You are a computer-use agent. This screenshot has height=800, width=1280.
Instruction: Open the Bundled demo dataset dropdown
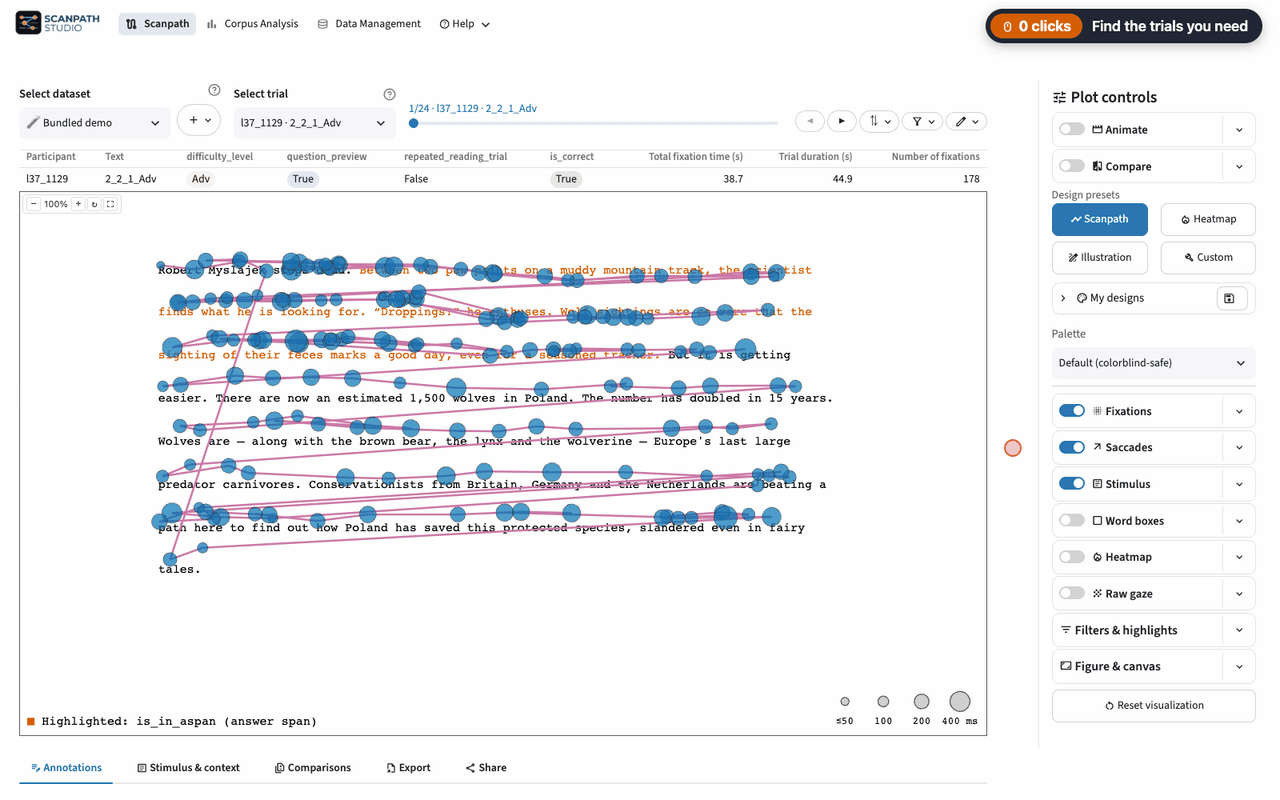[x=94, y=123]
